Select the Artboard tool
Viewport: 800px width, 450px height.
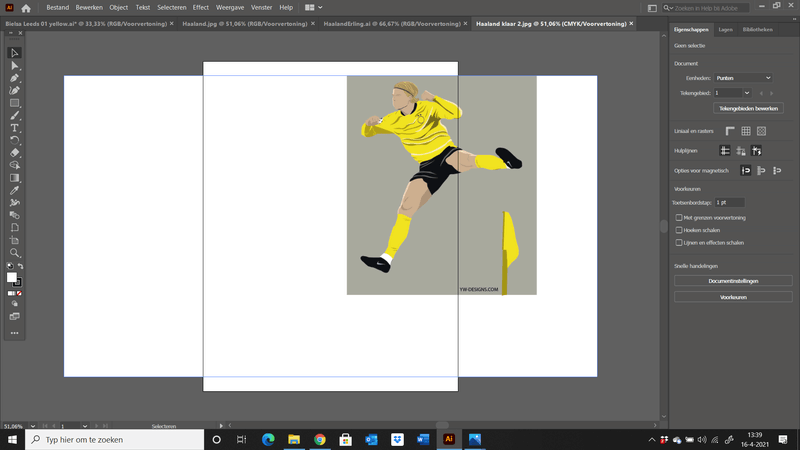[x=14, y=228]
